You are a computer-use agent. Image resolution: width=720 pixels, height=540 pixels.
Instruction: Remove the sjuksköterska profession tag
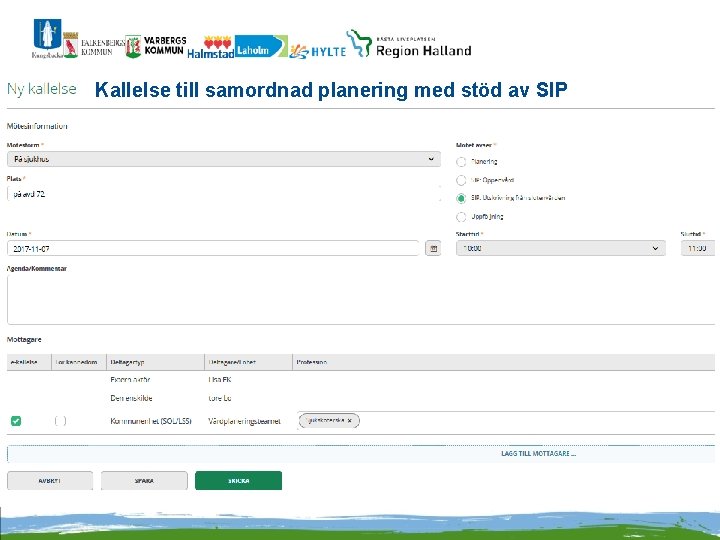(x=349, y=421)
